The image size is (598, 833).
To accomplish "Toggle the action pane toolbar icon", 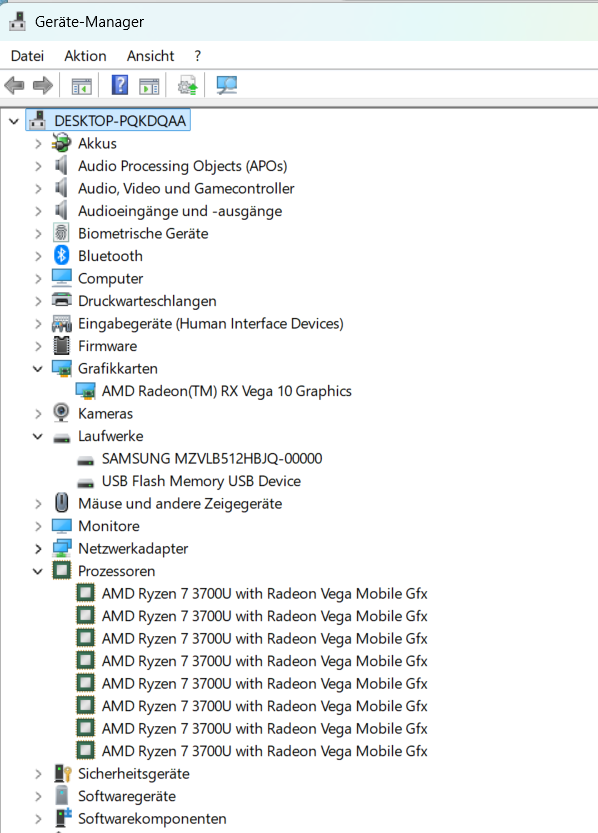I will click(149, 86).
